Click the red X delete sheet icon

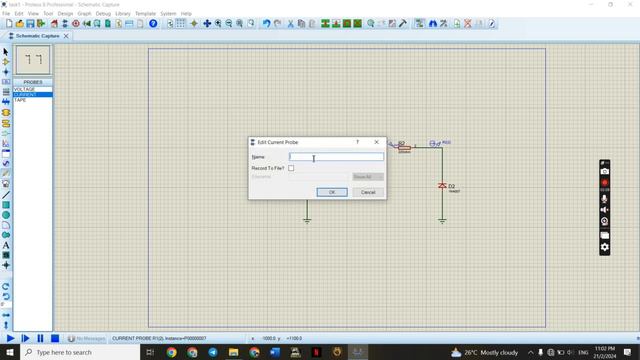[x=468, y=24]
